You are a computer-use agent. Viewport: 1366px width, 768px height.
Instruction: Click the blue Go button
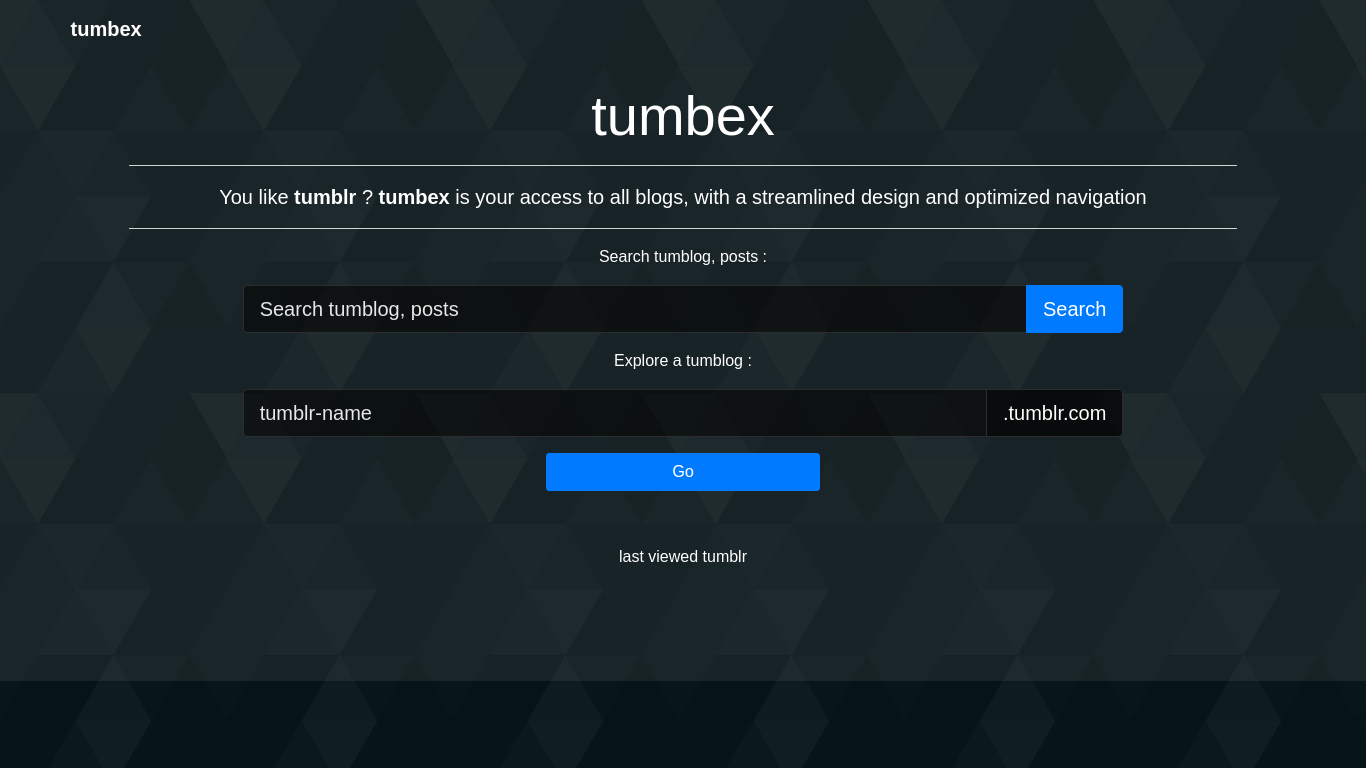[683, 472]
